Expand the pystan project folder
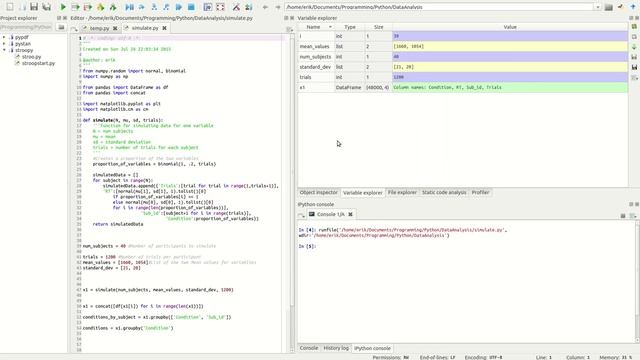Viewport: 640px width, 360px height. tap(4, 44)
